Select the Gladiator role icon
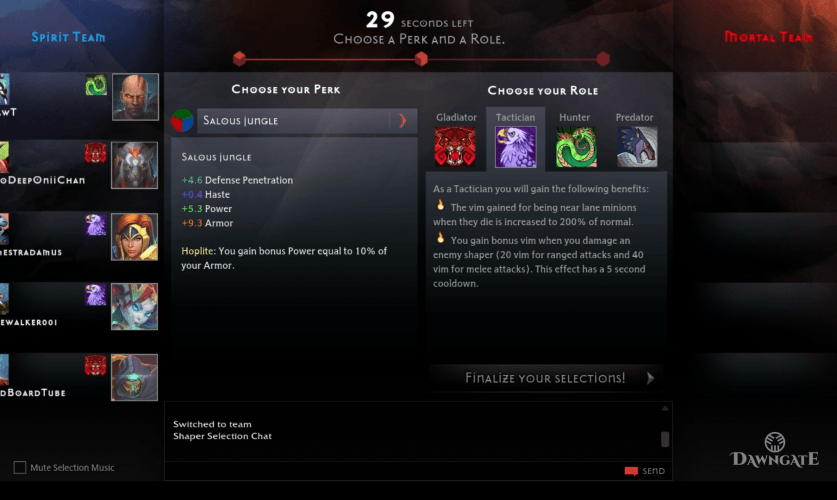 (455, 147)
